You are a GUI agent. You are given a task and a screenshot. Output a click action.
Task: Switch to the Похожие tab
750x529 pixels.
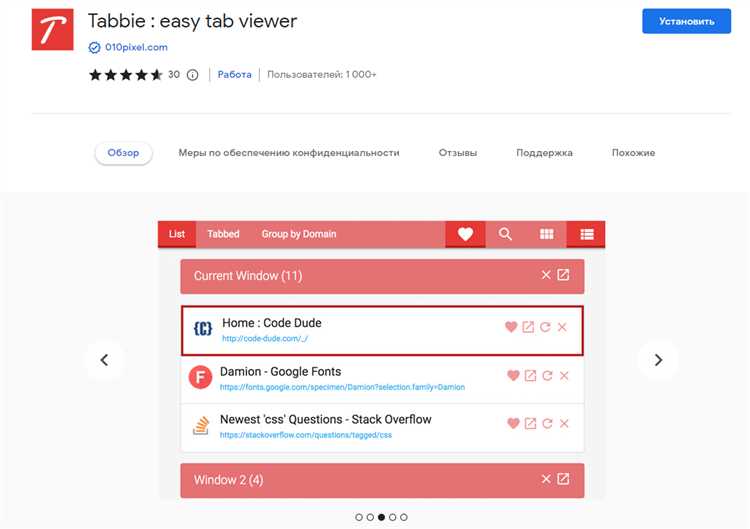click(633, 153)
